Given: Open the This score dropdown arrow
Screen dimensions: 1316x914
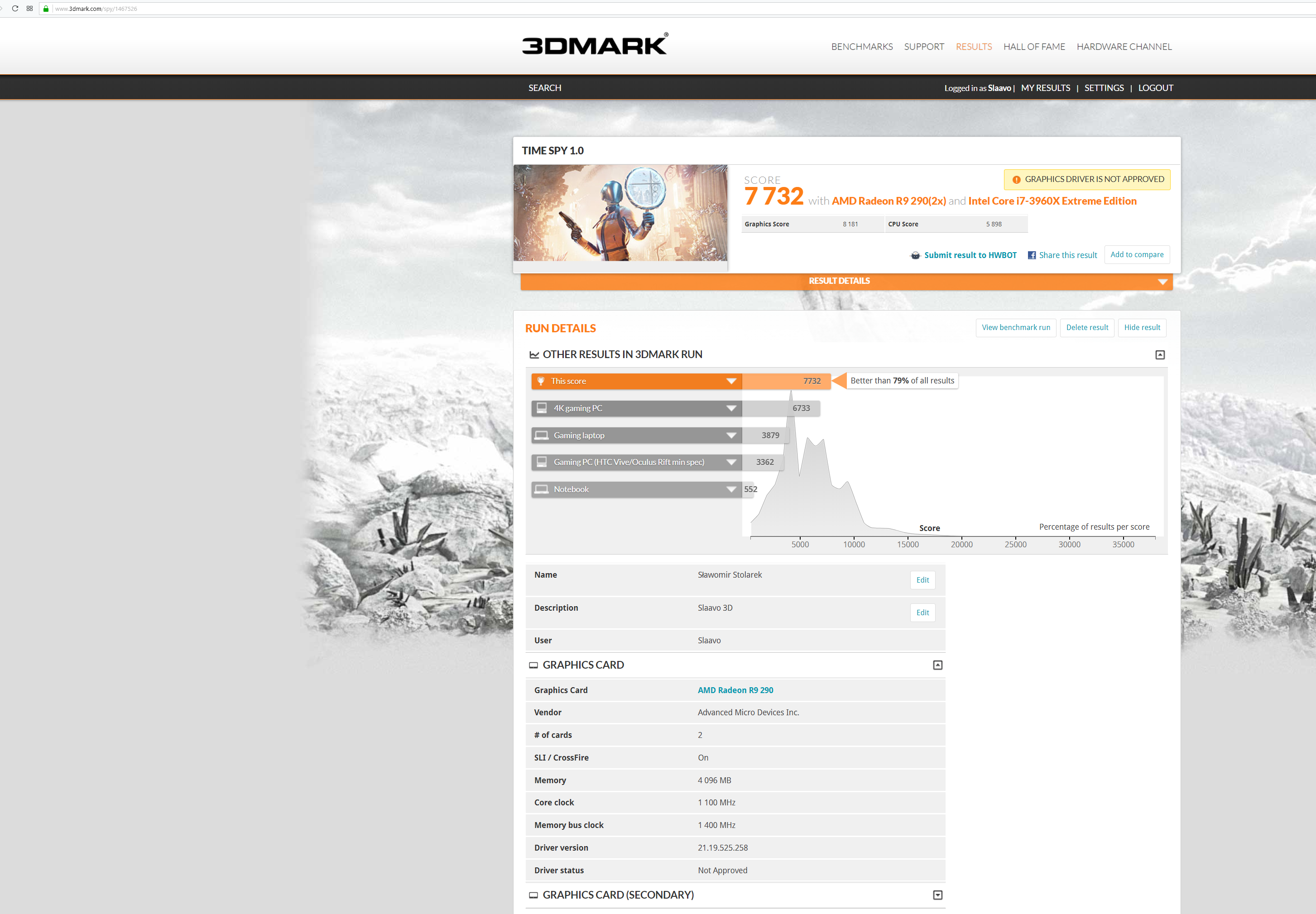Looking at the screenshot, I should coord(731,382).
